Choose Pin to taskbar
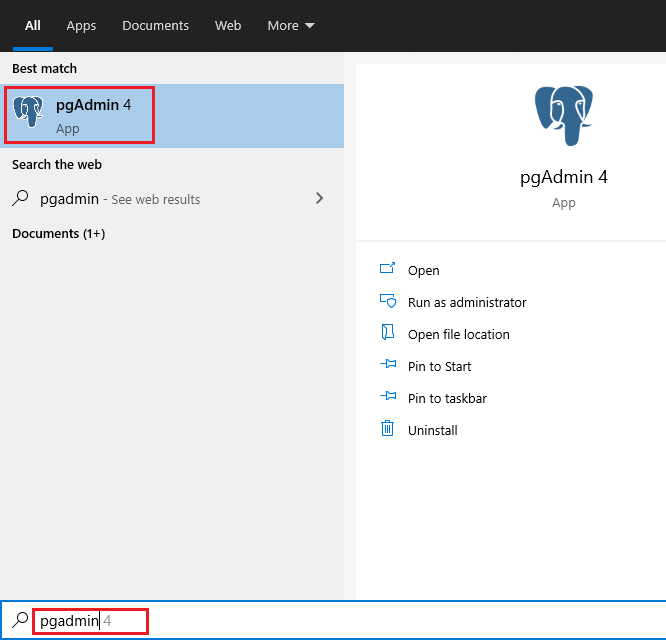This screenshot has height=640, width=666. point(447,398)
